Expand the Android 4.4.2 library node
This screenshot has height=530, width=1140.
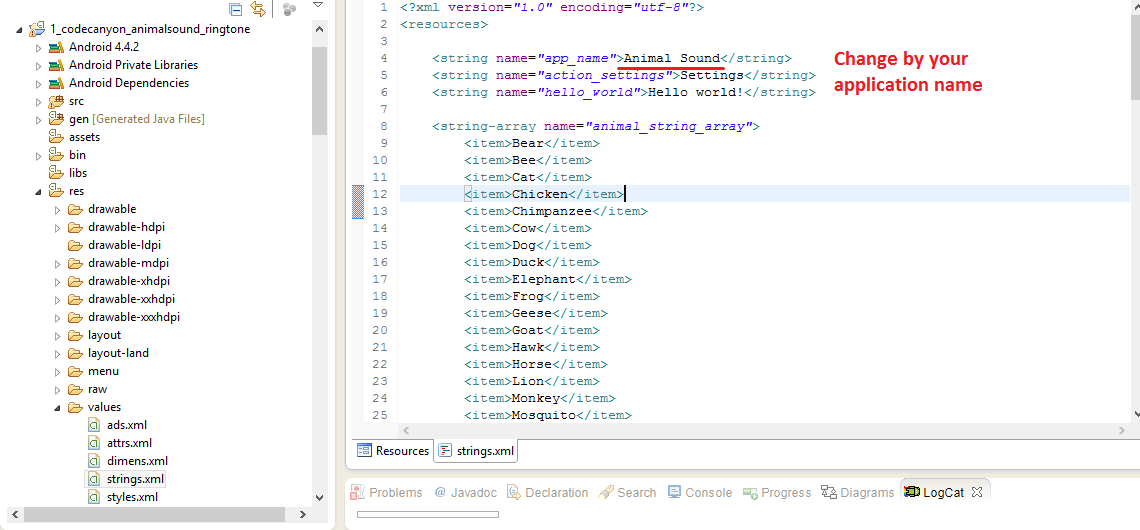(x=39, y=48)
